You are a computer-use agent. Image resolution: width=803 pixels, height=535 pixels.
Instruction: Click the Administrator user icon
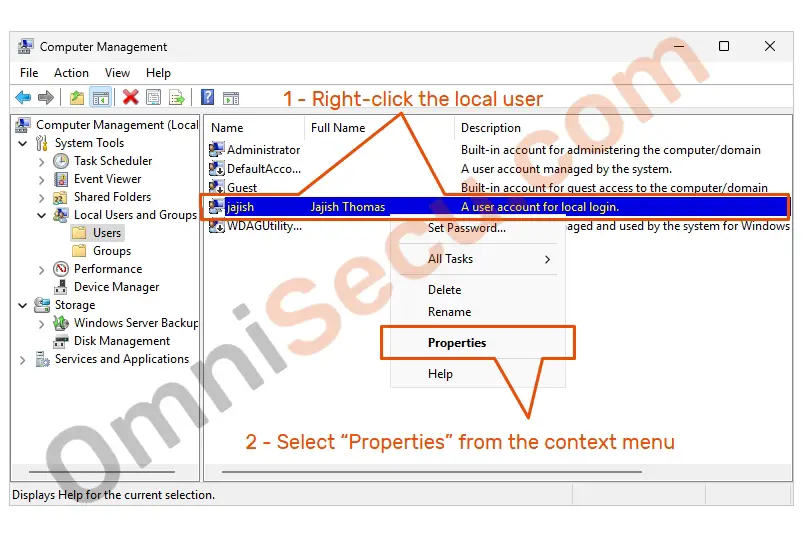[216, 149]
